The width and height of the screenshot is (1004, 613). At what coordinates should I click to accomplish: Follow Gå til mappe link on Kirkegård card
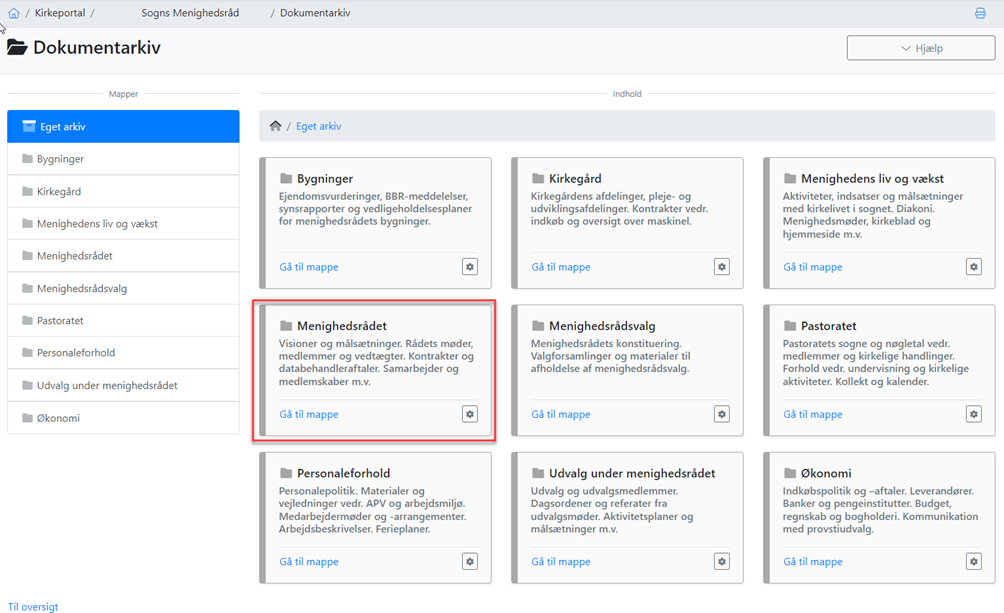(561, 266)
